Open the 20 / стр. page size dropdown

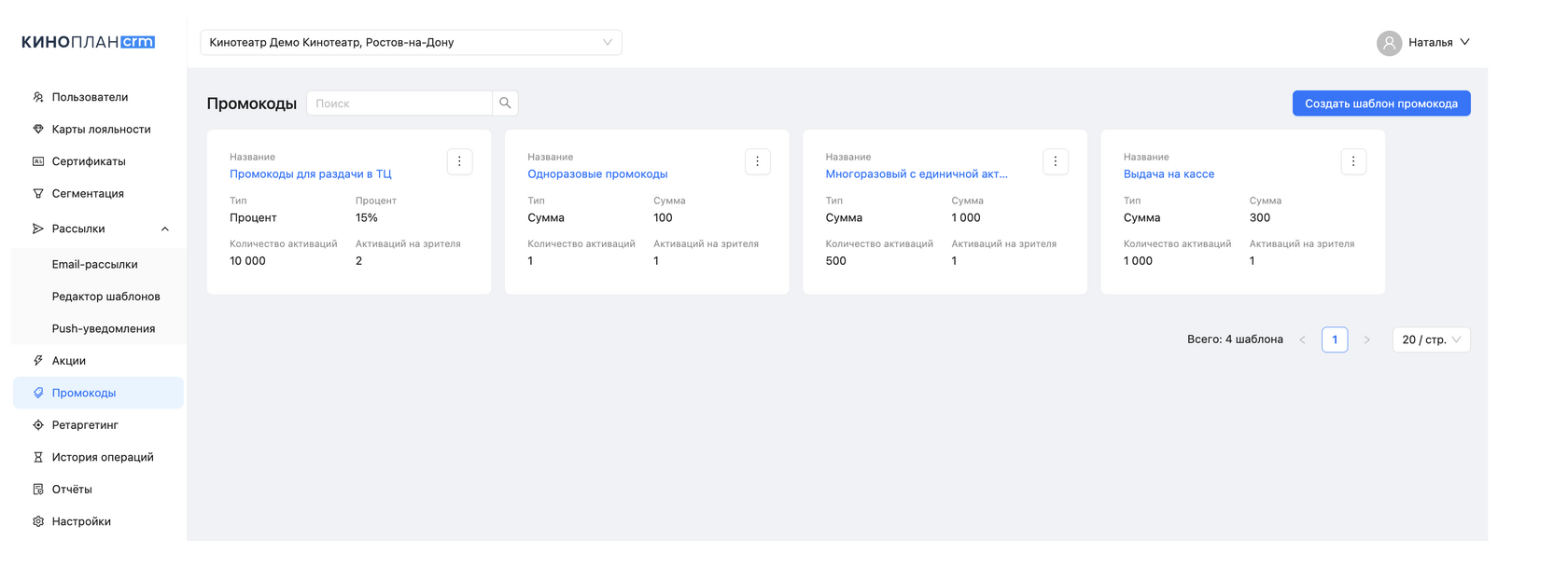coord(1431,339)
